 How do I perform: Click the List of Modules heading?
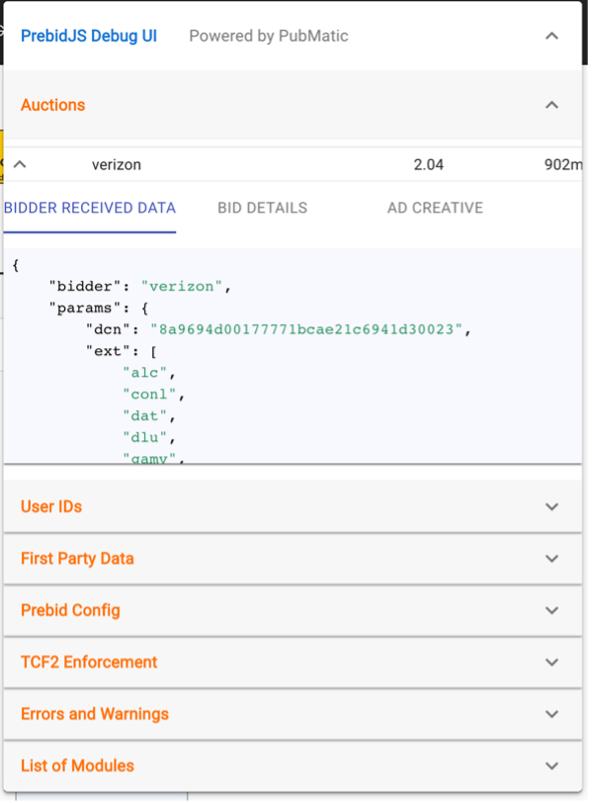[x=77, y=766]
